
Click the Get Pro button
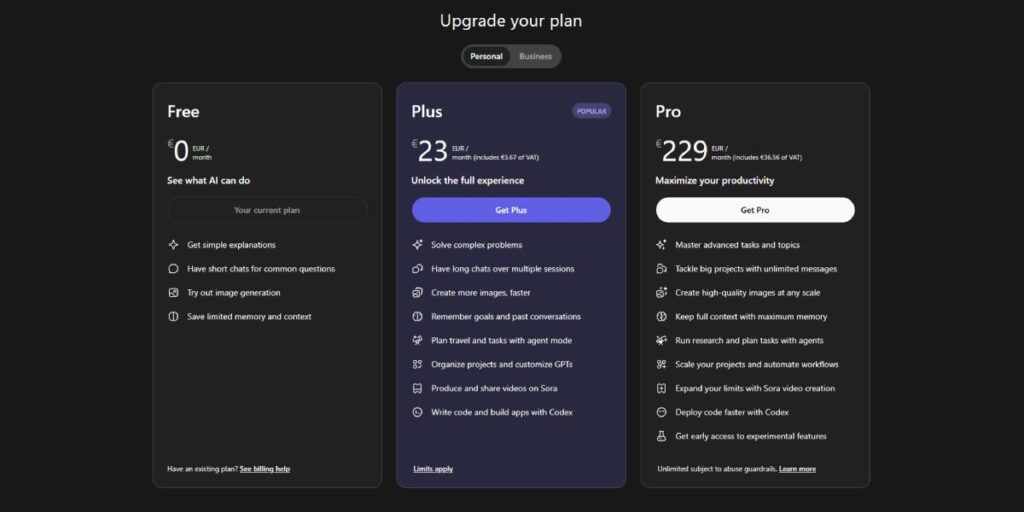(x=755, y=210)
